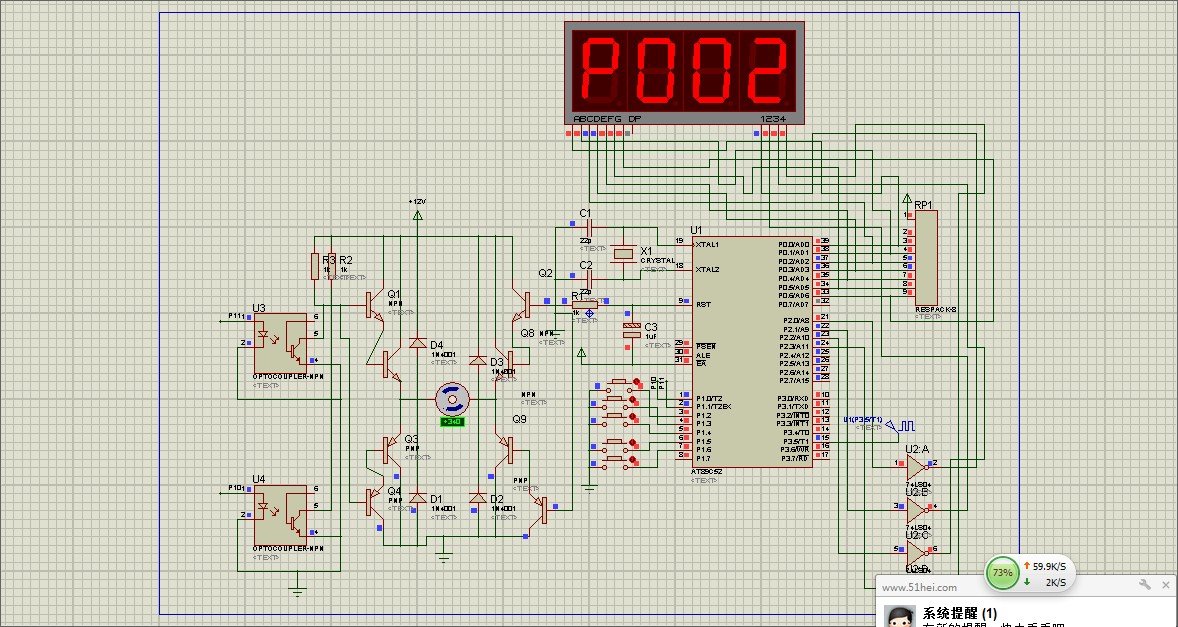The height and width of the screenshot is (627, 1178).
Task: Click diode D4 symbol
Action: pyautogui.click(x=418, y=343)
